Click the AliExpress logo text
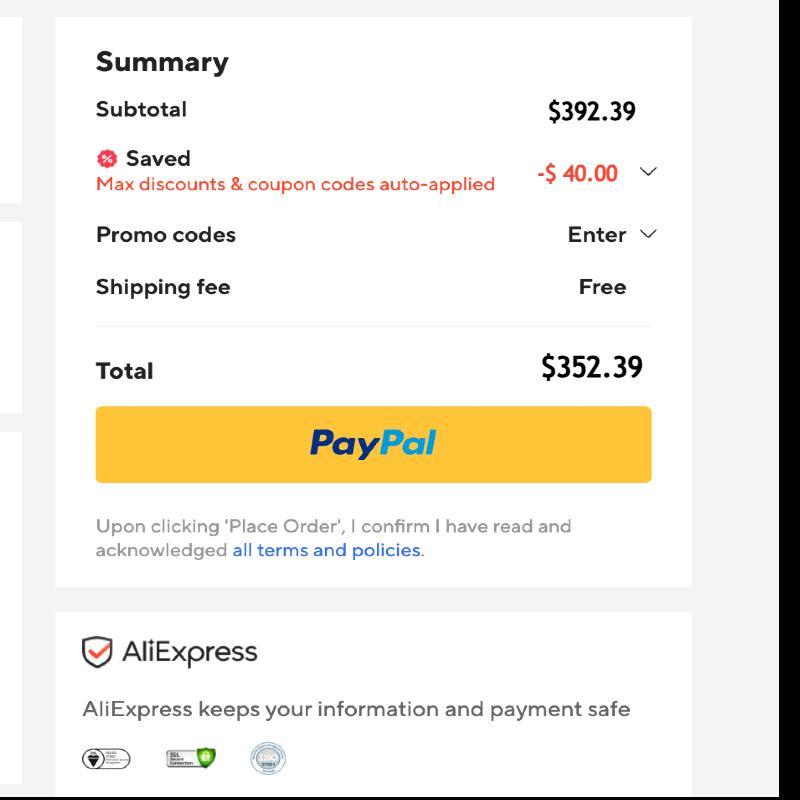 (190, 653)
